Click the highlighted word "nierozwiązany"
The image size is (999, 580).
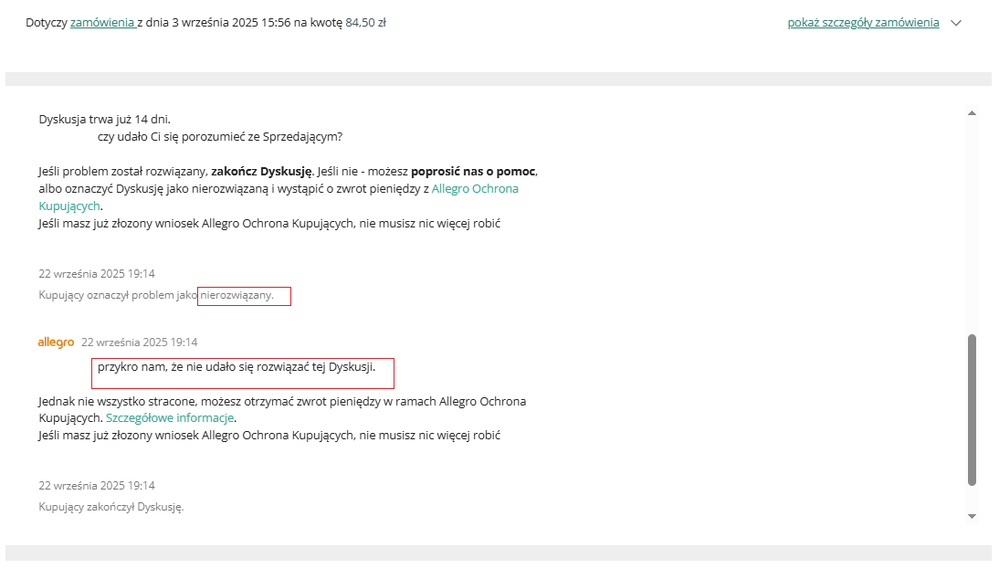click(x=237, y=296)
